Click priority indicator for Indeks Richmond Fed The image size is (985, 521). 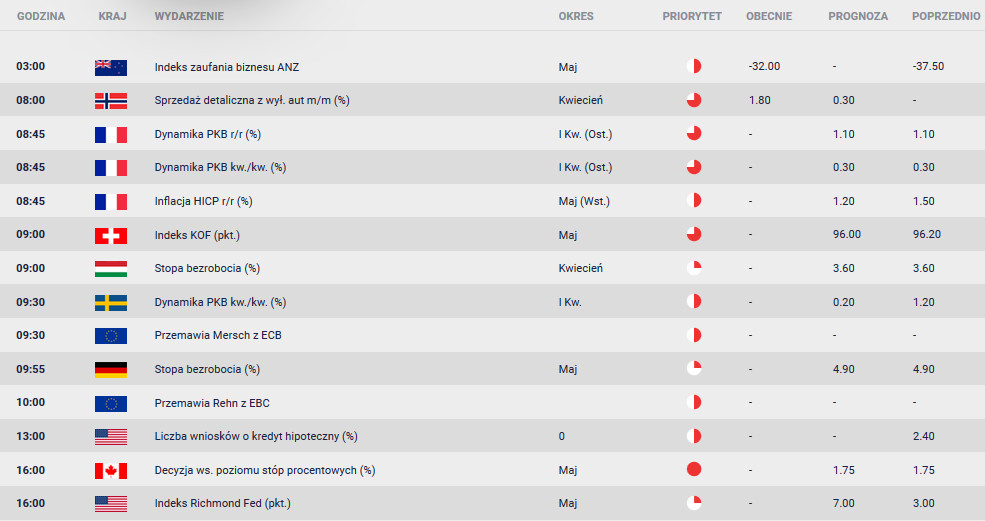(x=694, y=503)
